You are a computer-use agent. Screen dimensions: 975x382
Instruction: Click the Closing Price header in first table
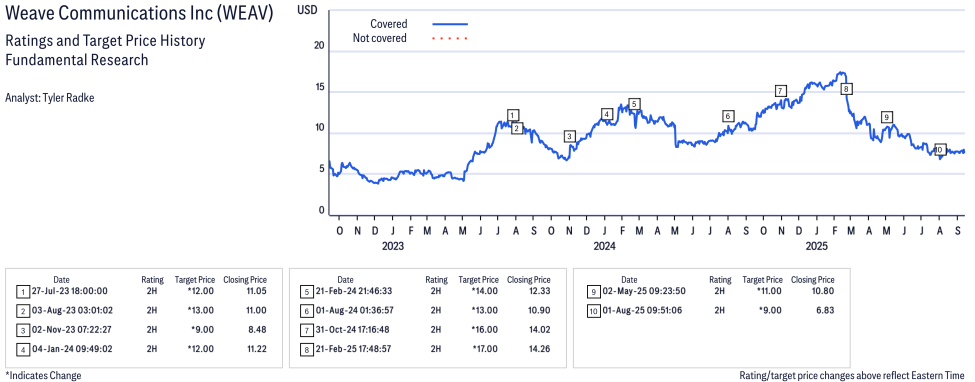coord(245,279)
